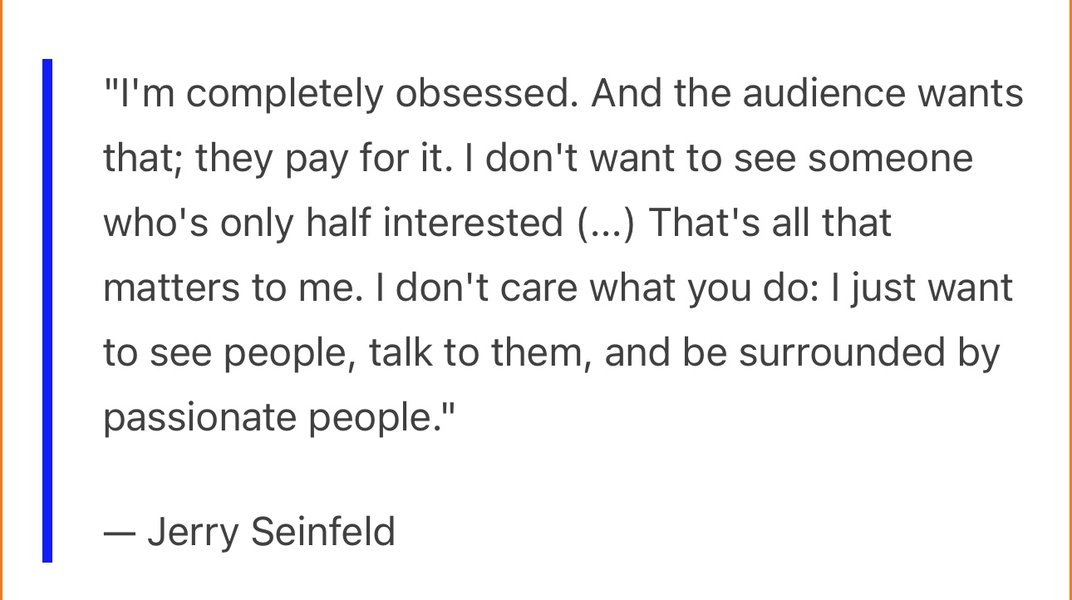1072x600 pixels.
Task: Click the word "passionate" in last line
Action: click(200, 418)
